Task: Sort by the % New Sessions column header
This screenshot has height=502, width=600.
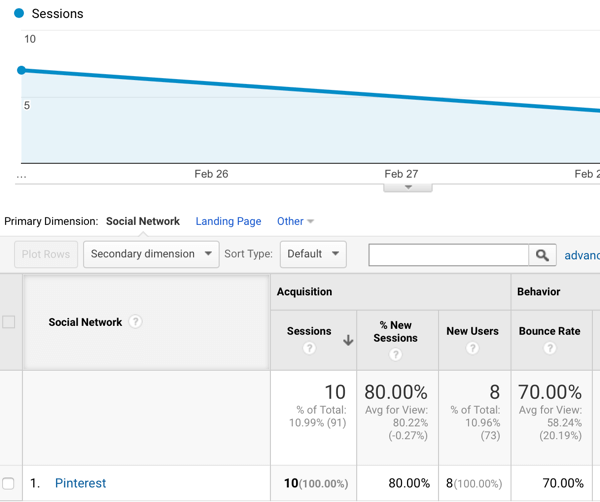Action: (x=395, y=331)
